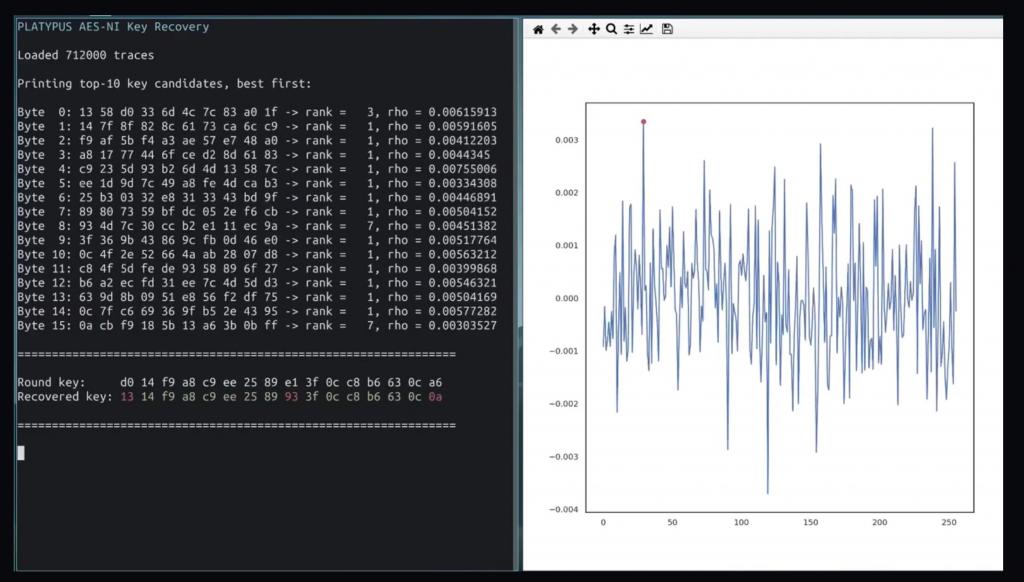Image resolution: width=1024 pixels, height=582 pixels.
Task: Click the Byte 8 row with rho 0.00451382
Action: pos(257,226)
